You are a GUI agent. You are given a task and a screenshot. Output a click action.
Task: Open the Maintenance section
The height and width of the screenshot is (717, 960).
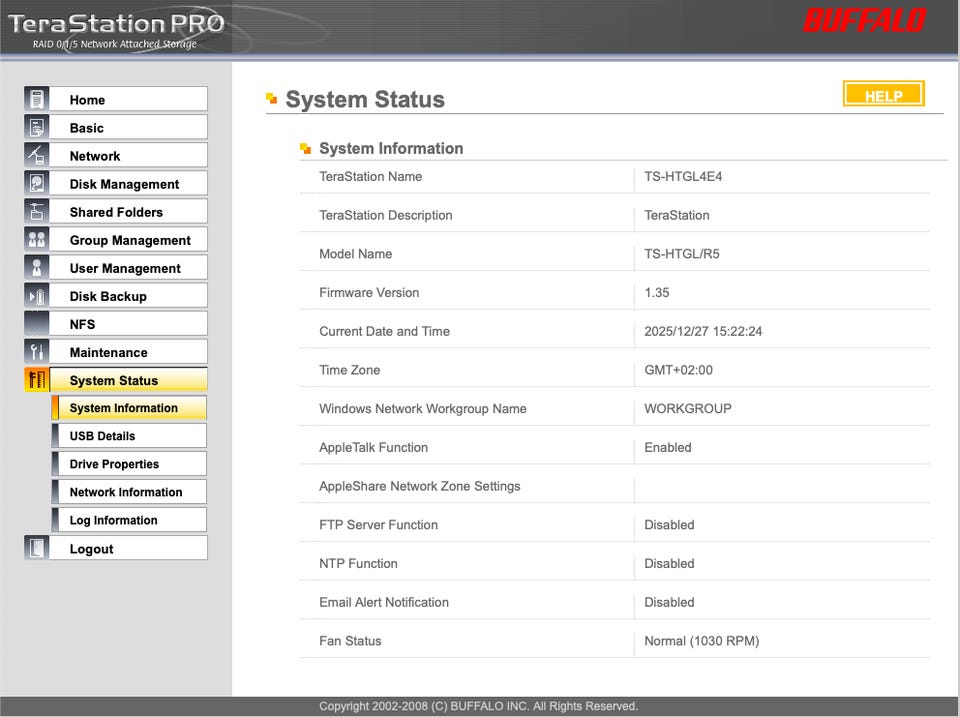[x=128, y=352]
